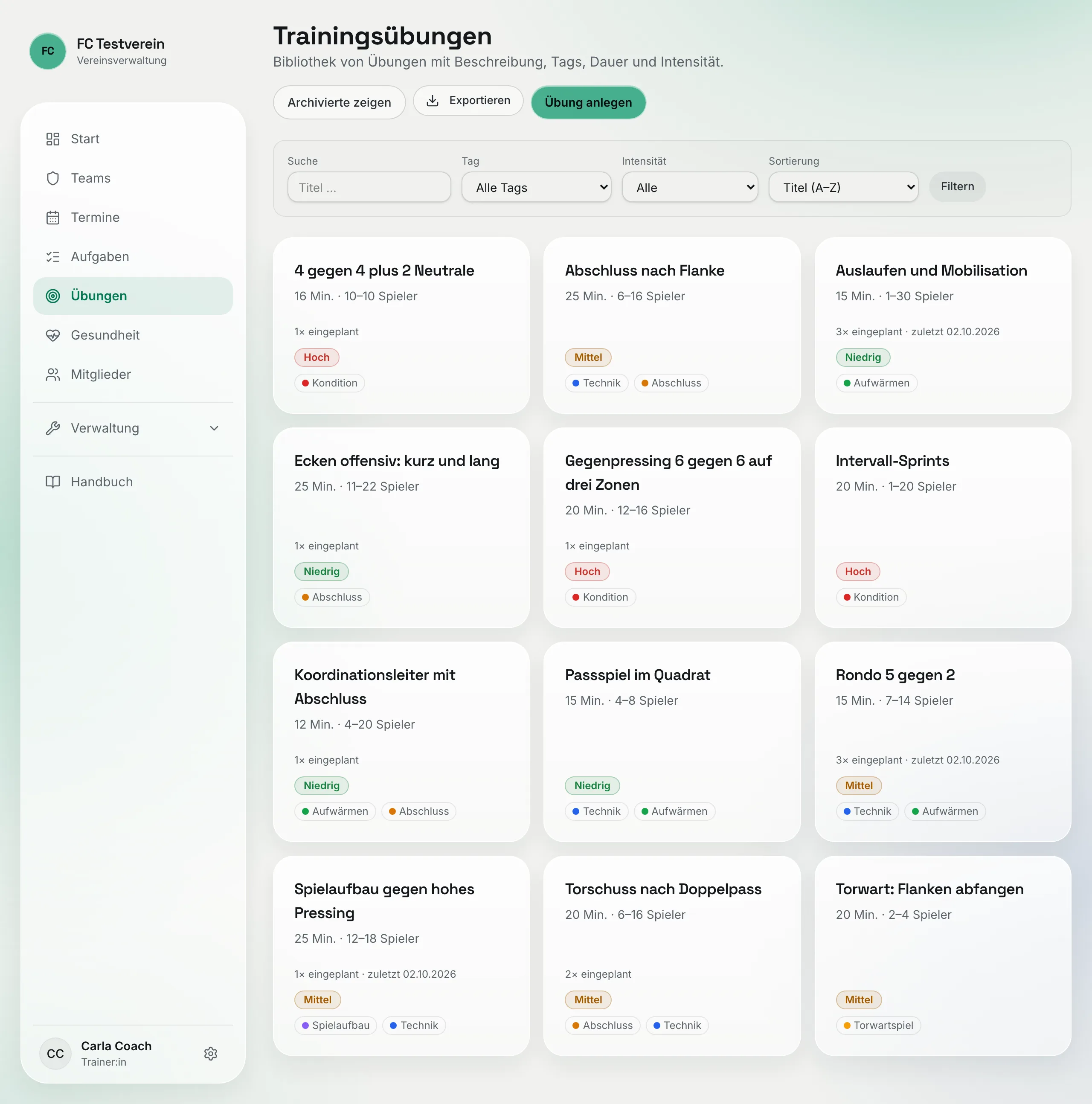Click the Hoch badge on Intervall-Sprints

[858, 572]
